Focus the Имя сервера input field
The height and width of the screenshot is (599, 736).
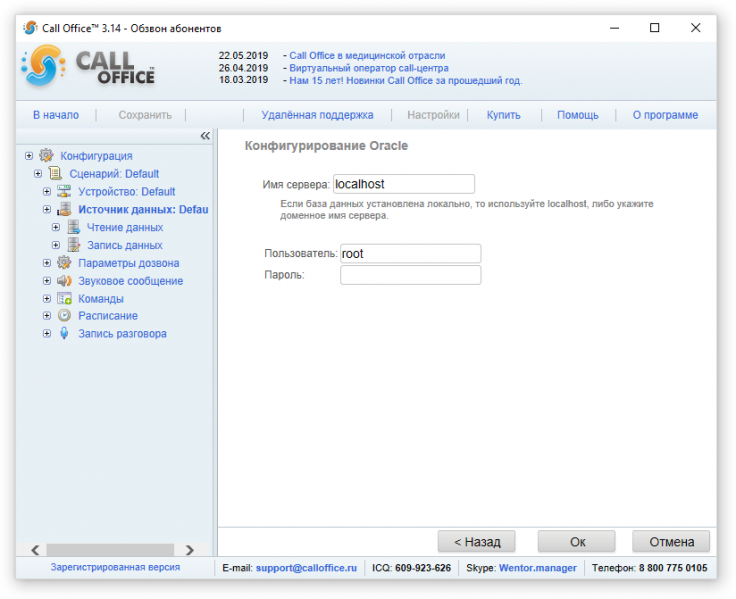(x=404, y=184)
